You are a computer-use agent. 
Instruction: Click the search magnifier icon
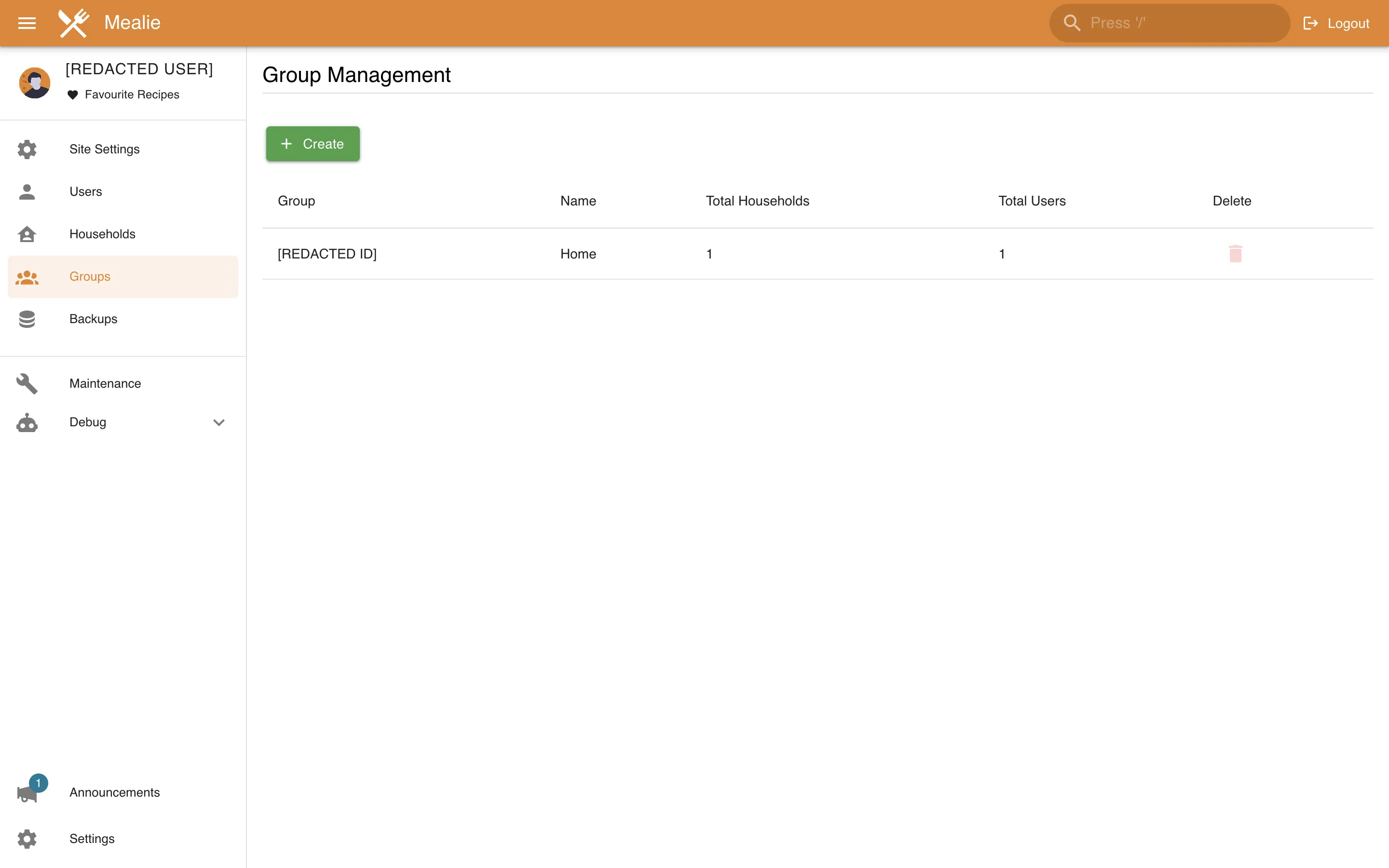[1072, 23]
